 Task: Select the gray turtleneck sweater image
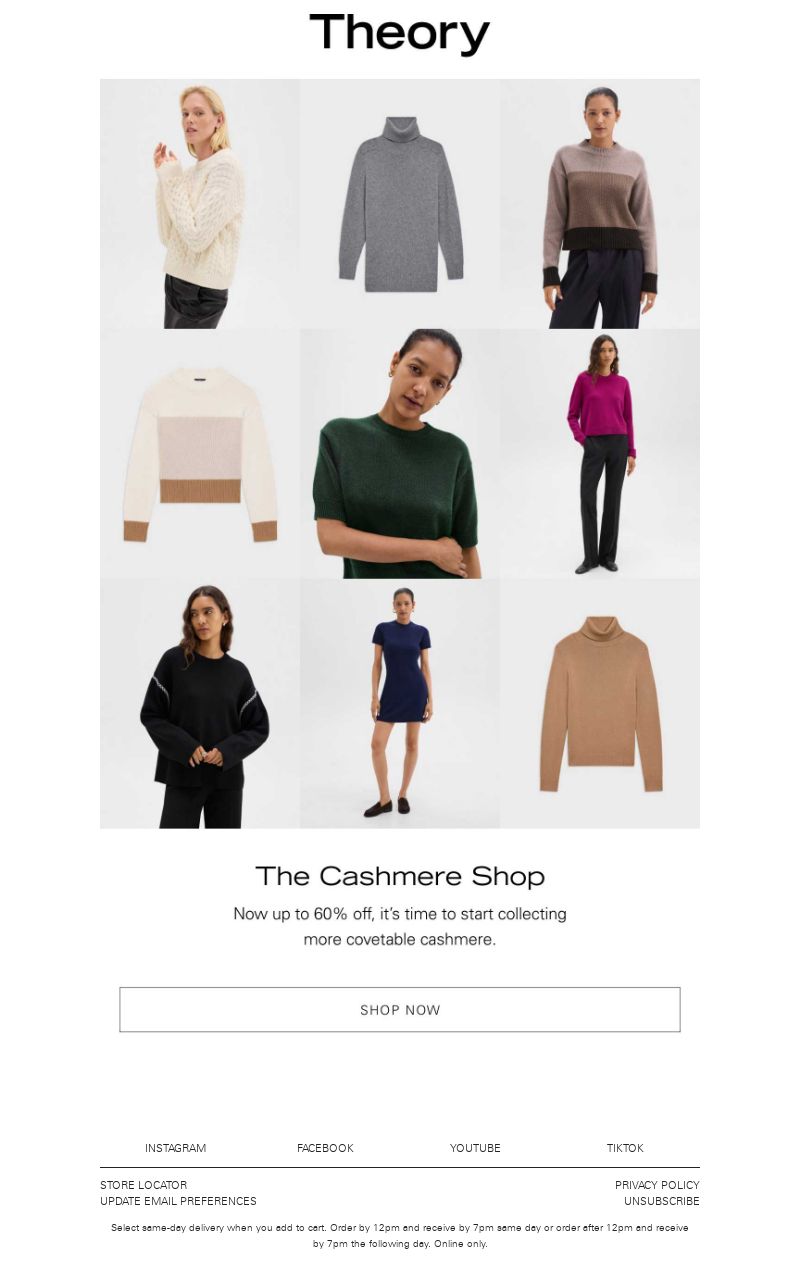click(400, 204)
